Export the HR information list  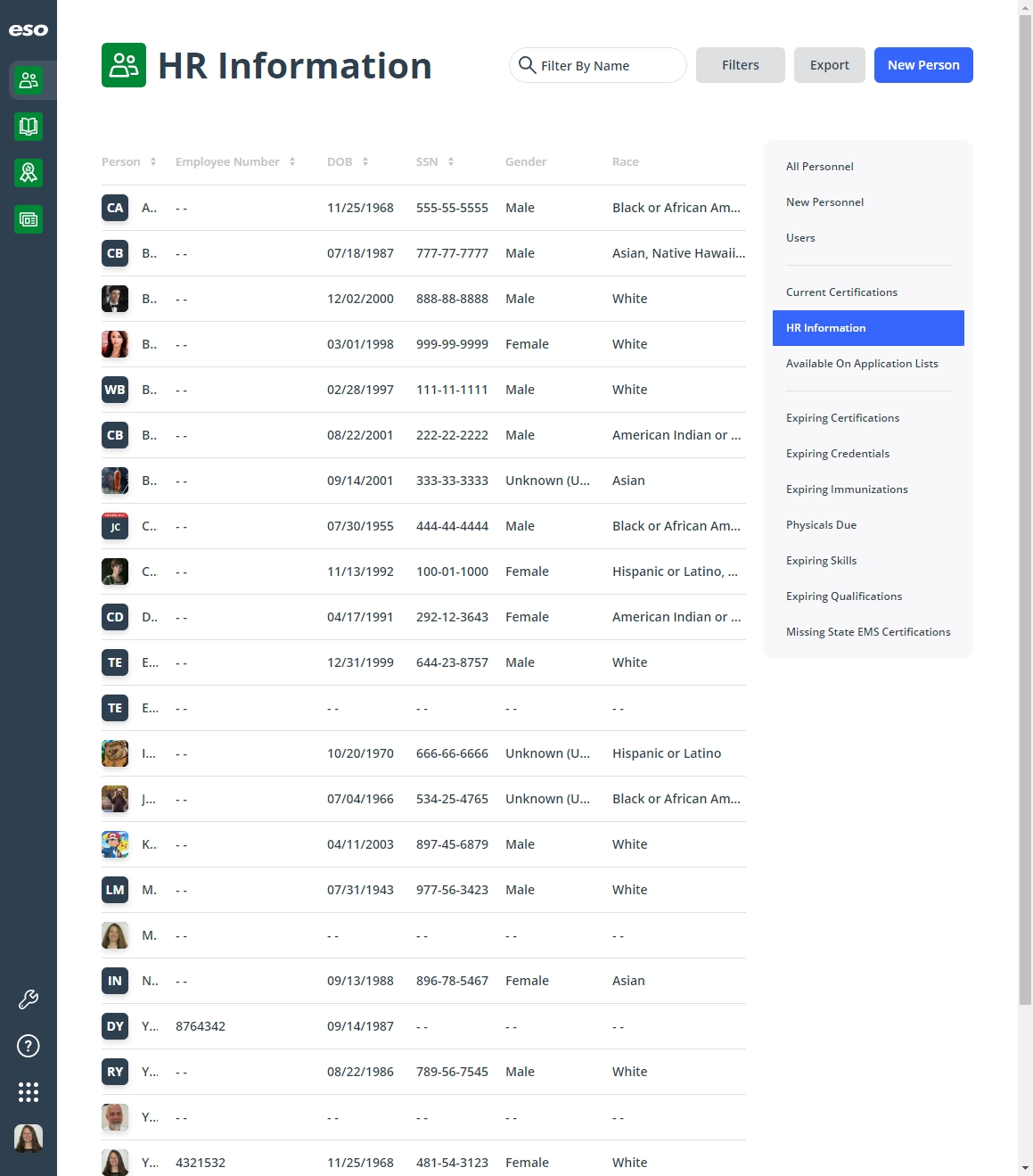[x=830, y=65]
